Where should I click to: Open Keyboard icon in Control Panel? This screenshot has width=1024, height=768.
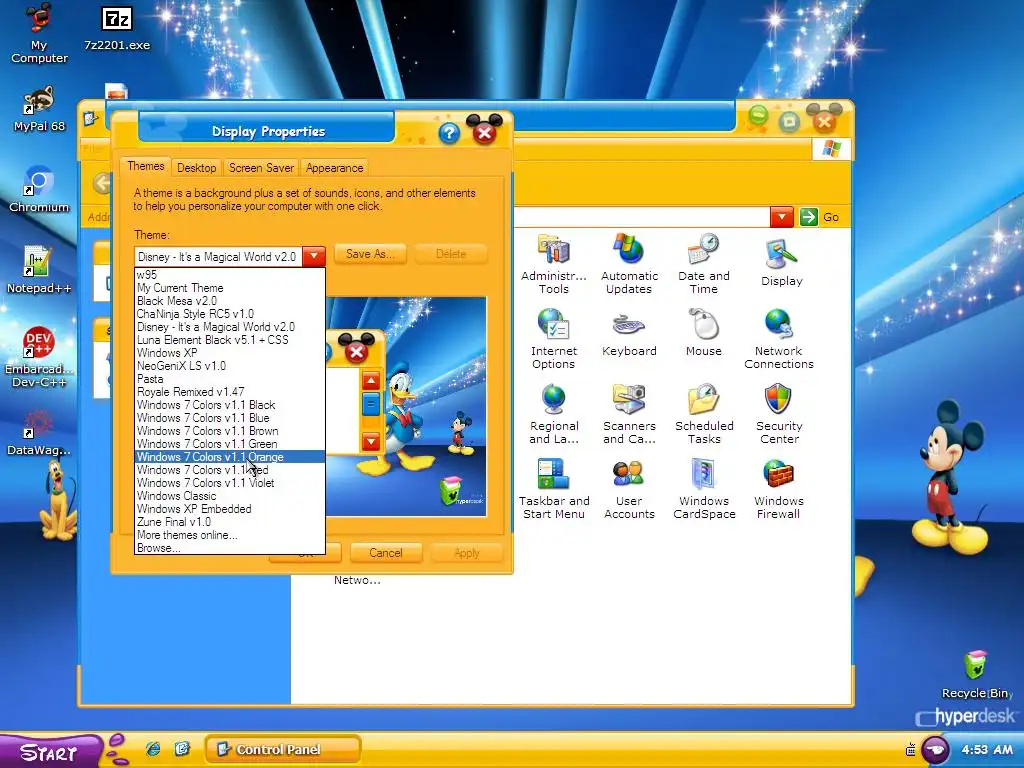coord(629,334)
